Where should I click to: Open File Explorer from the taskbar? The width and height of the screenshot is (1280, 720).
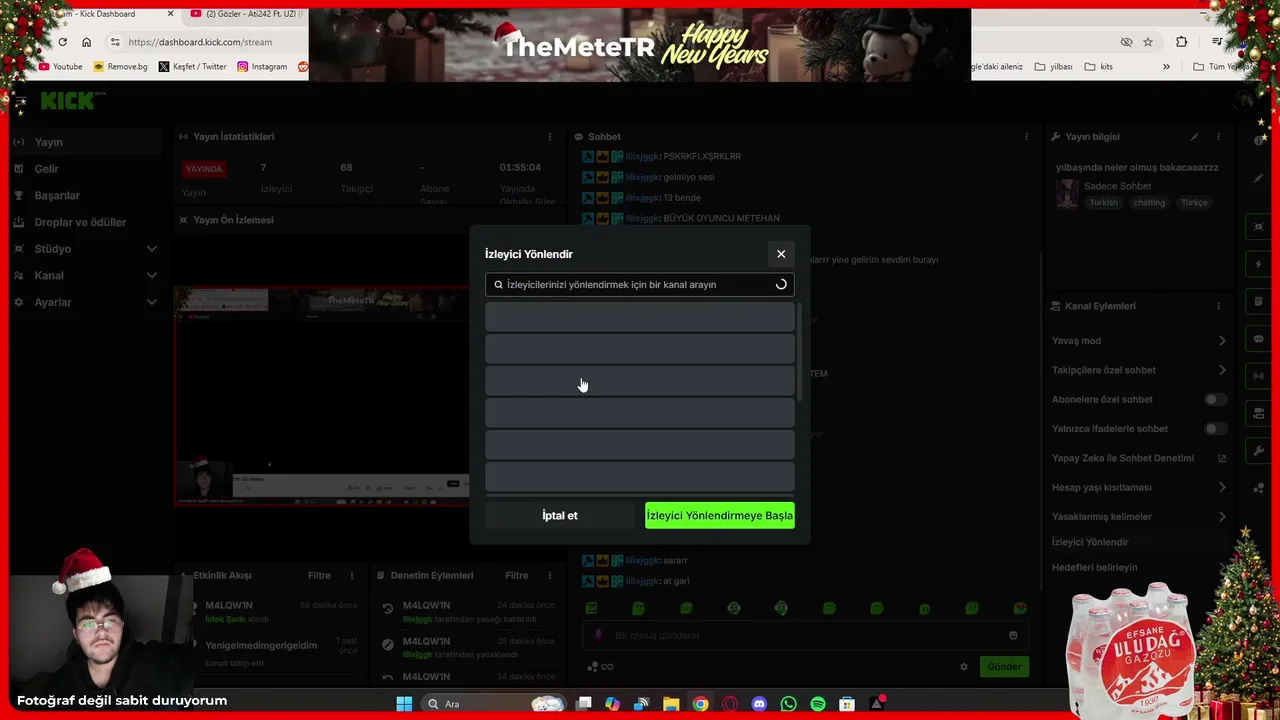(x=671, y=704)
